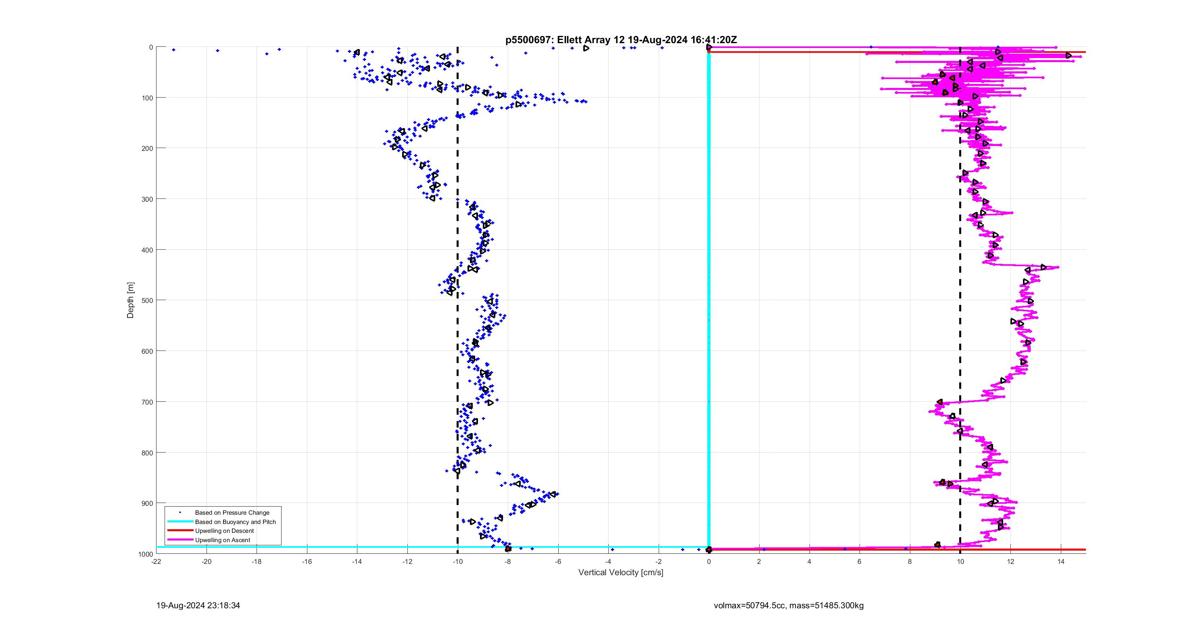Click velocity axis tick "-22"

coord(157,562)
